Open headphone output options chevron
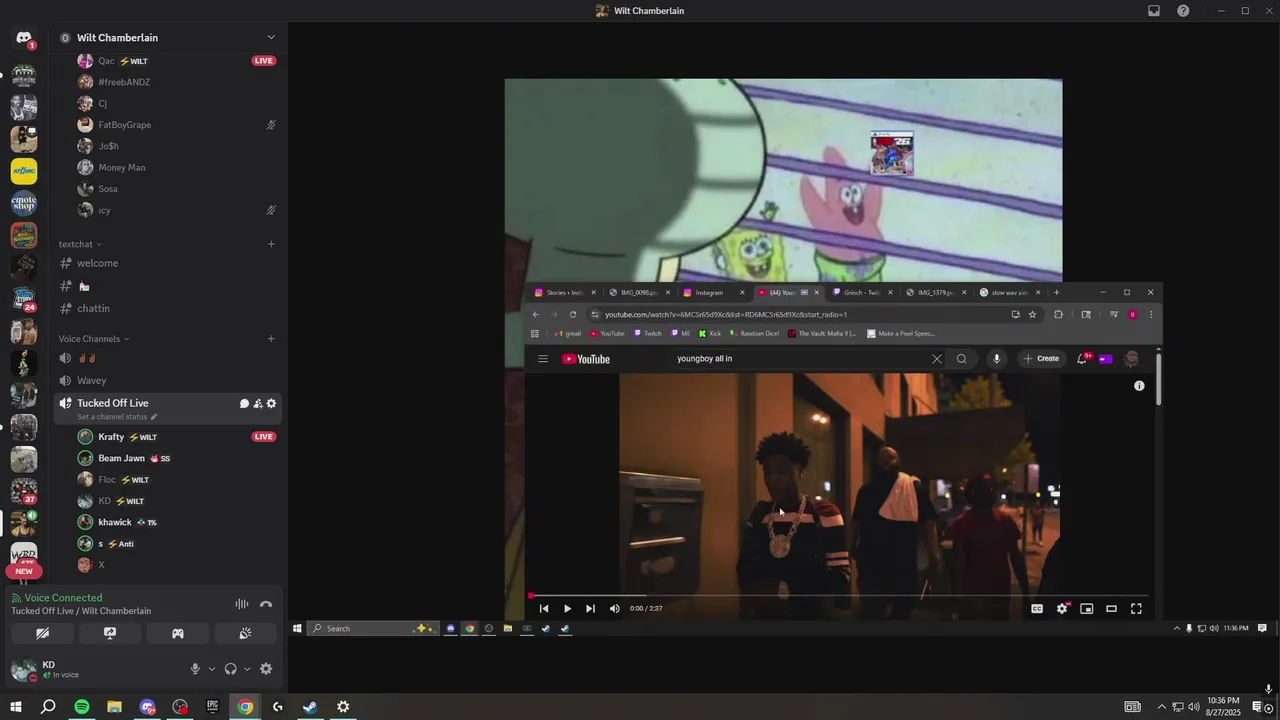Image resolution: width=1280 pixels, height=720 pixels. pyautogui.click(x=247, y=669)
